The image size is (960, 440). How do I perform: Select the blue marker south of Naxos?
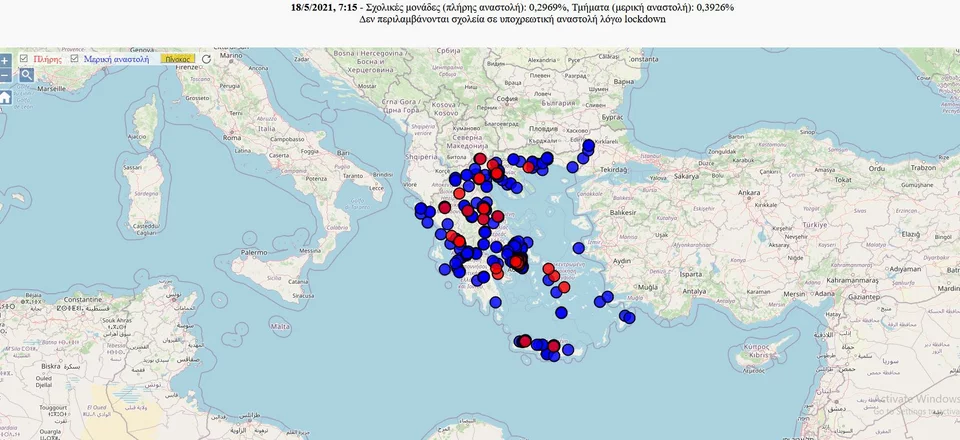[x=560, y=312]
